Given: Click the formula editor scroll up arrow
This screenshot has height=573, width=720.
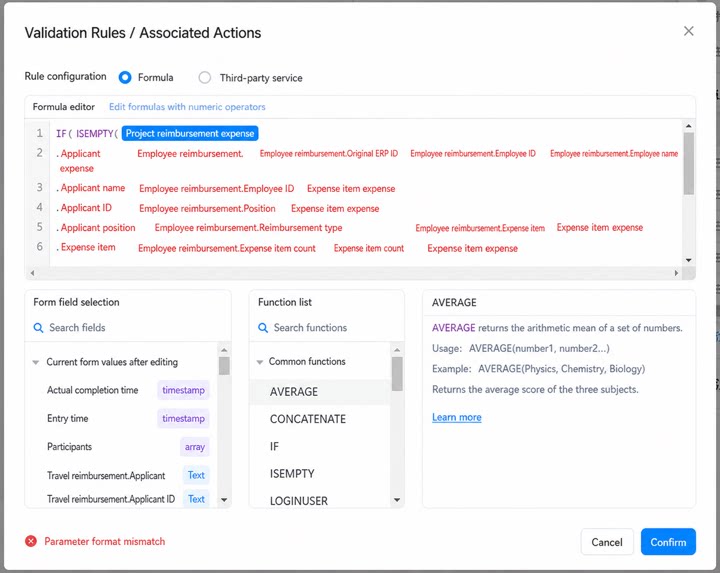Looking at the screenshot, I should click(688, 126).
